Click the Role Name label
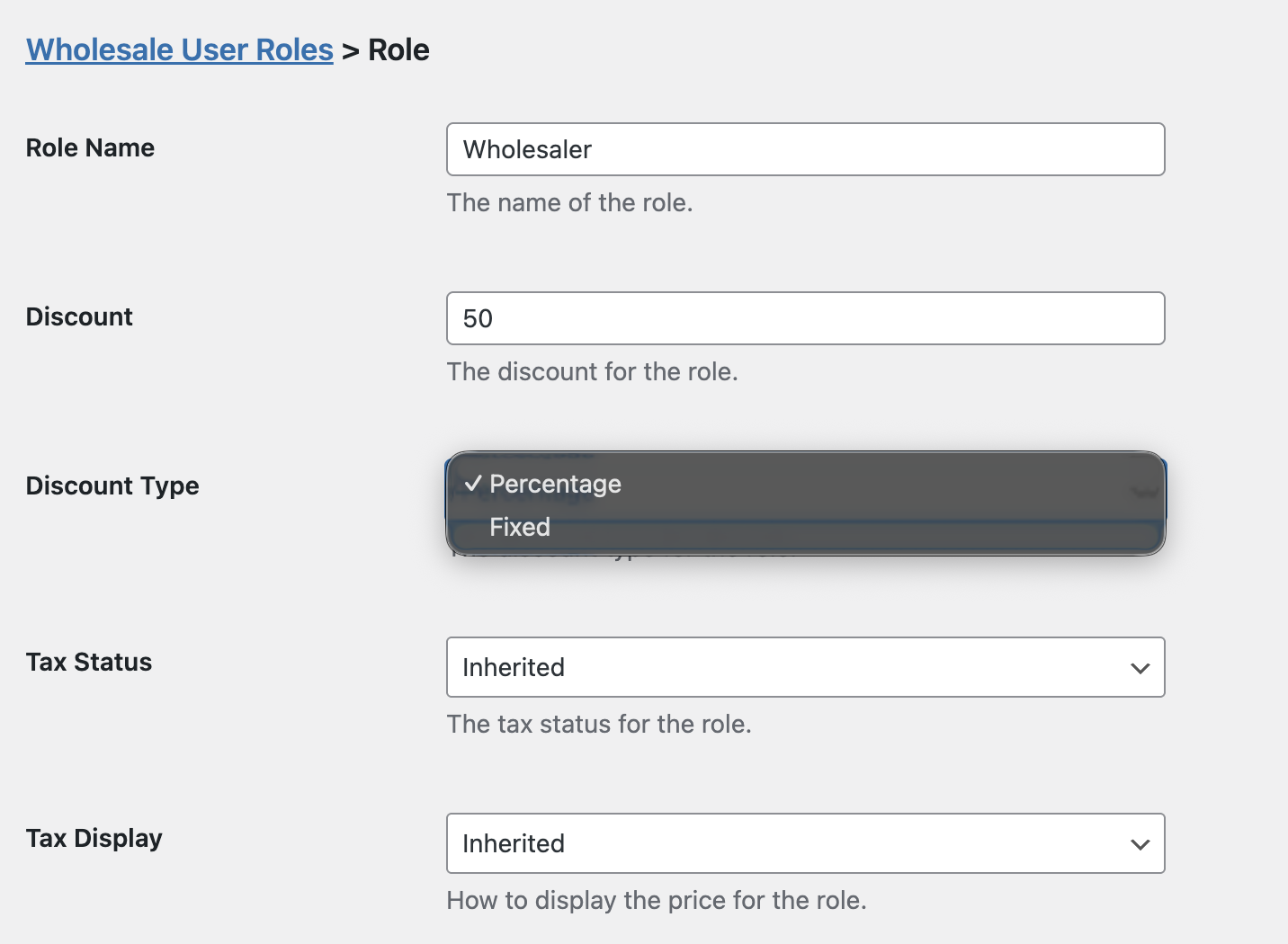Viewport: 1288px width, 944px height. click(90, 147)
